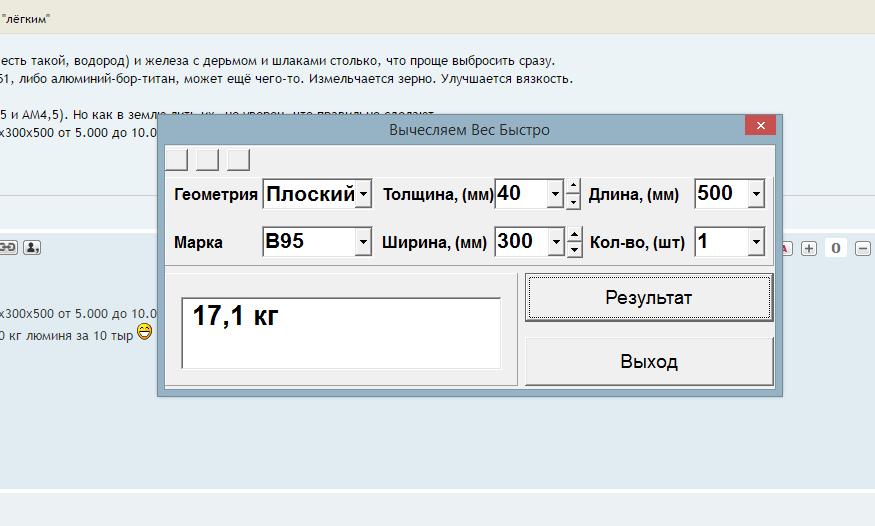Click the Результат button
The width and height of the screenshot is (875, 526).
(x=649, y=297)
